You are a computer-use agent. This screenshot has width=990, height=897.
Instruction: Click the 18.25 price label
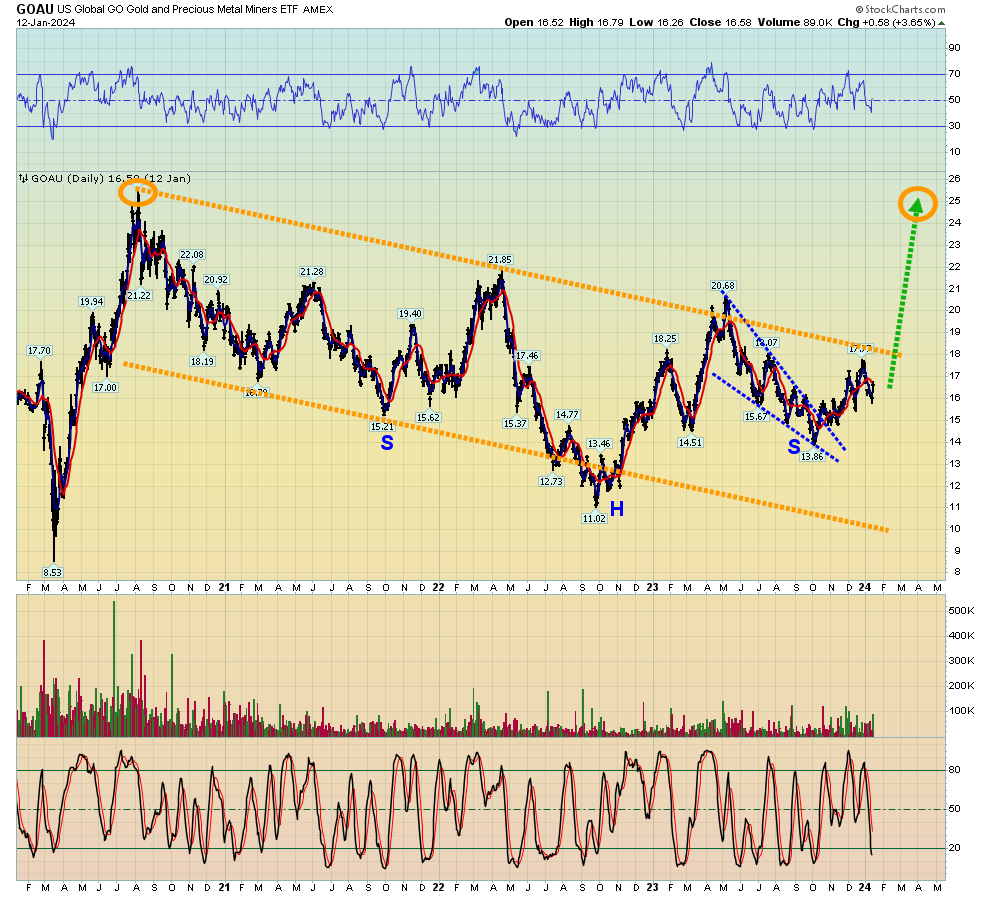(x=665, y=339)
